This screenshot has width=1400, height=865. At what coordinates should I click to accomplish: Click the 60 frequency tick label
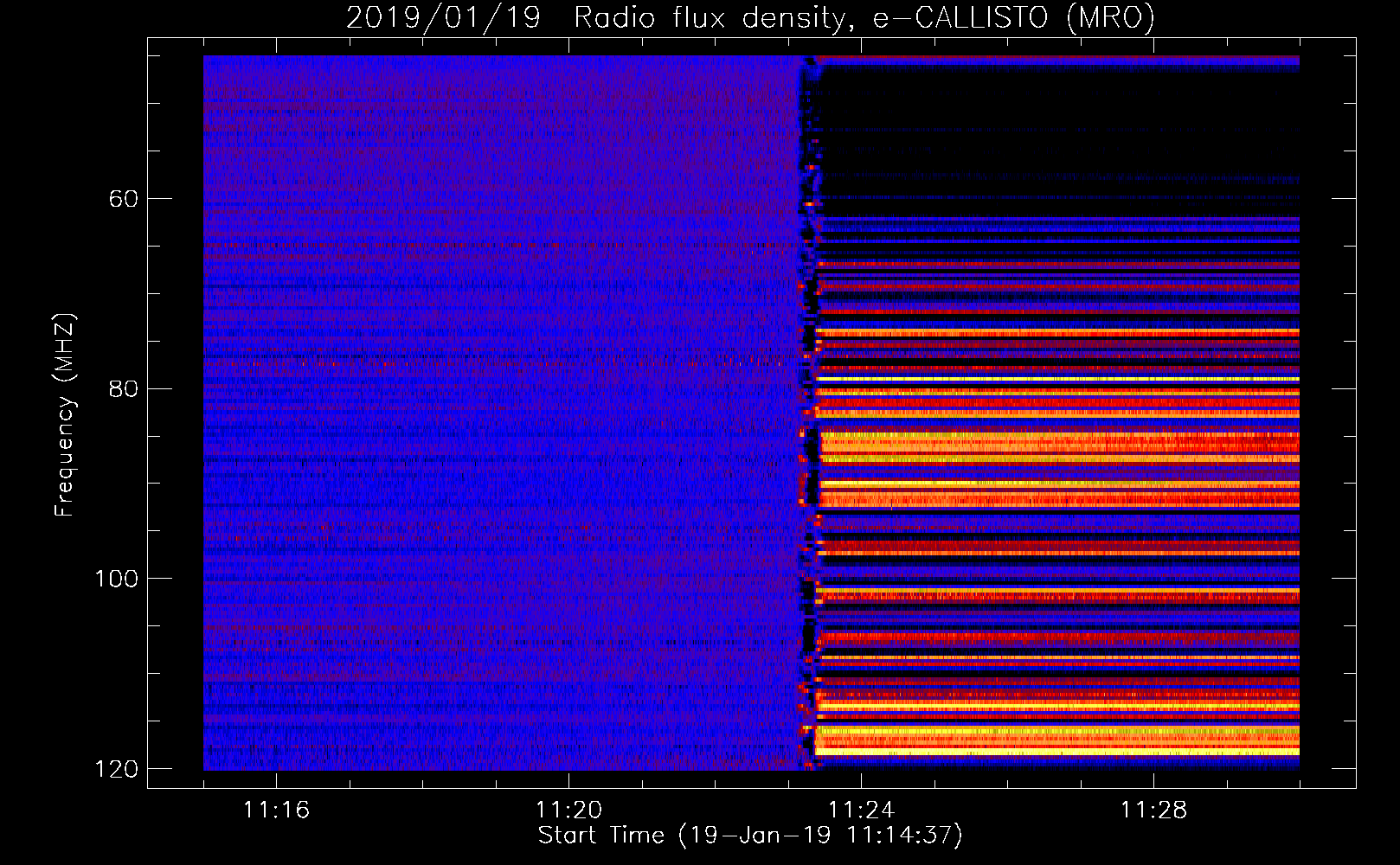123,199
